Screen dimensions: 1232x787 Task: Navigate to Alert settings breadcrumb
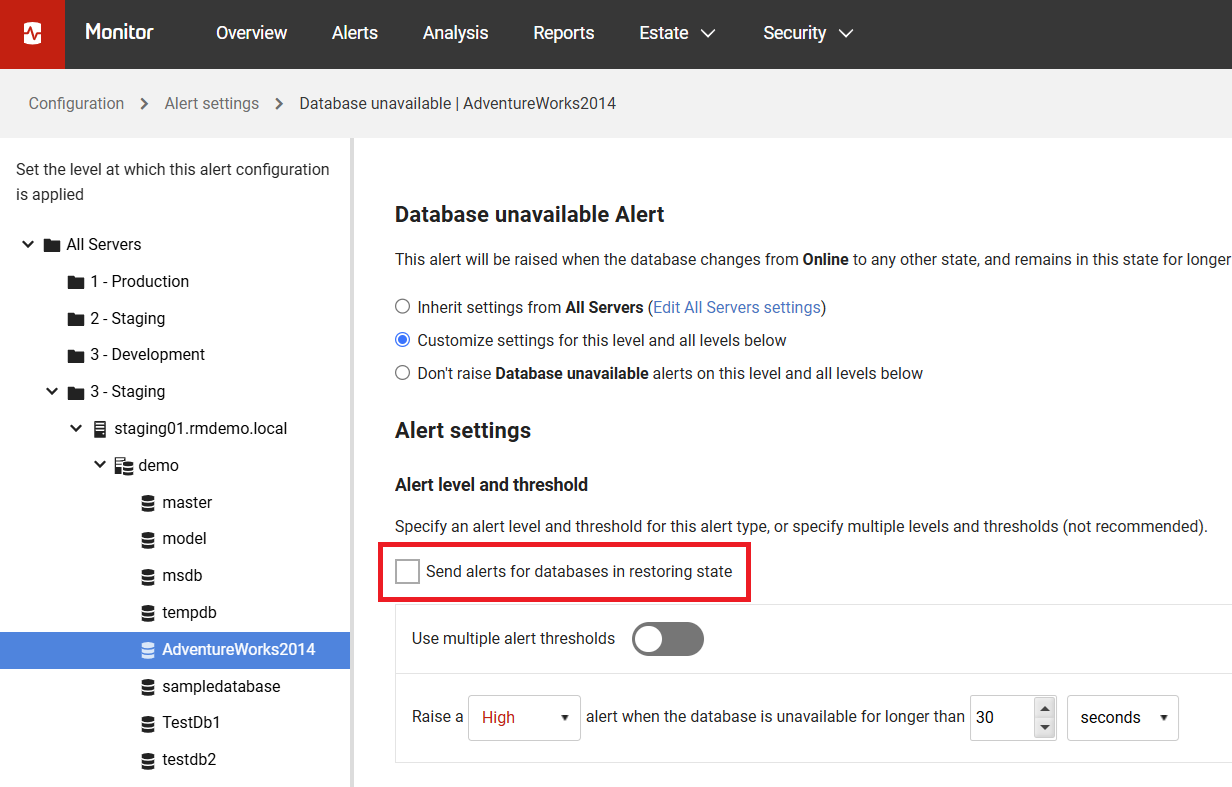click(x=211, y=104)
